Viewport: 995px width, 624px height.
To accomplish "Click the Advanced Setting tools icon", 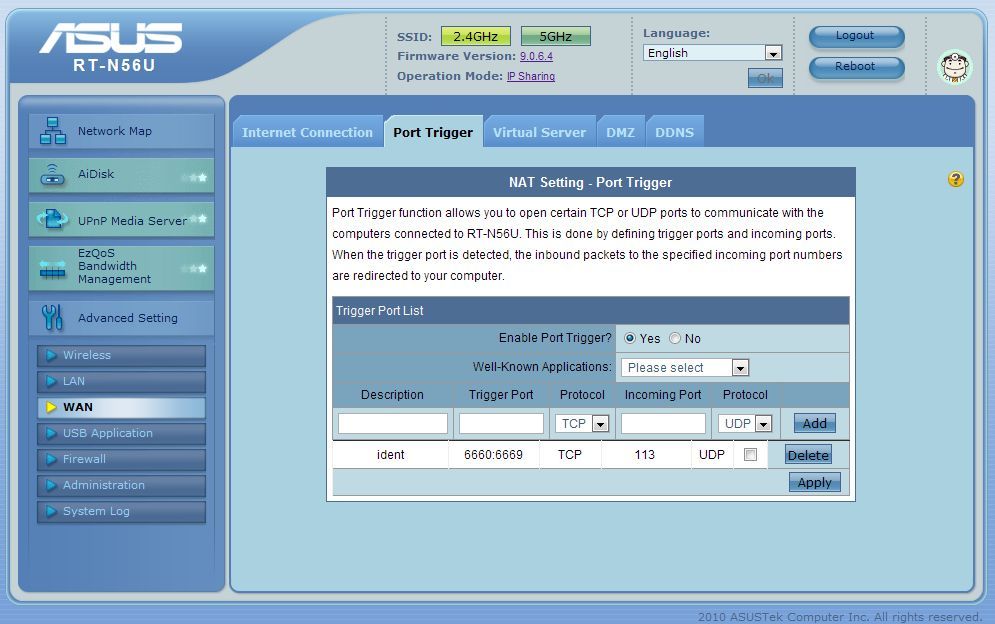I will point(52,318).
